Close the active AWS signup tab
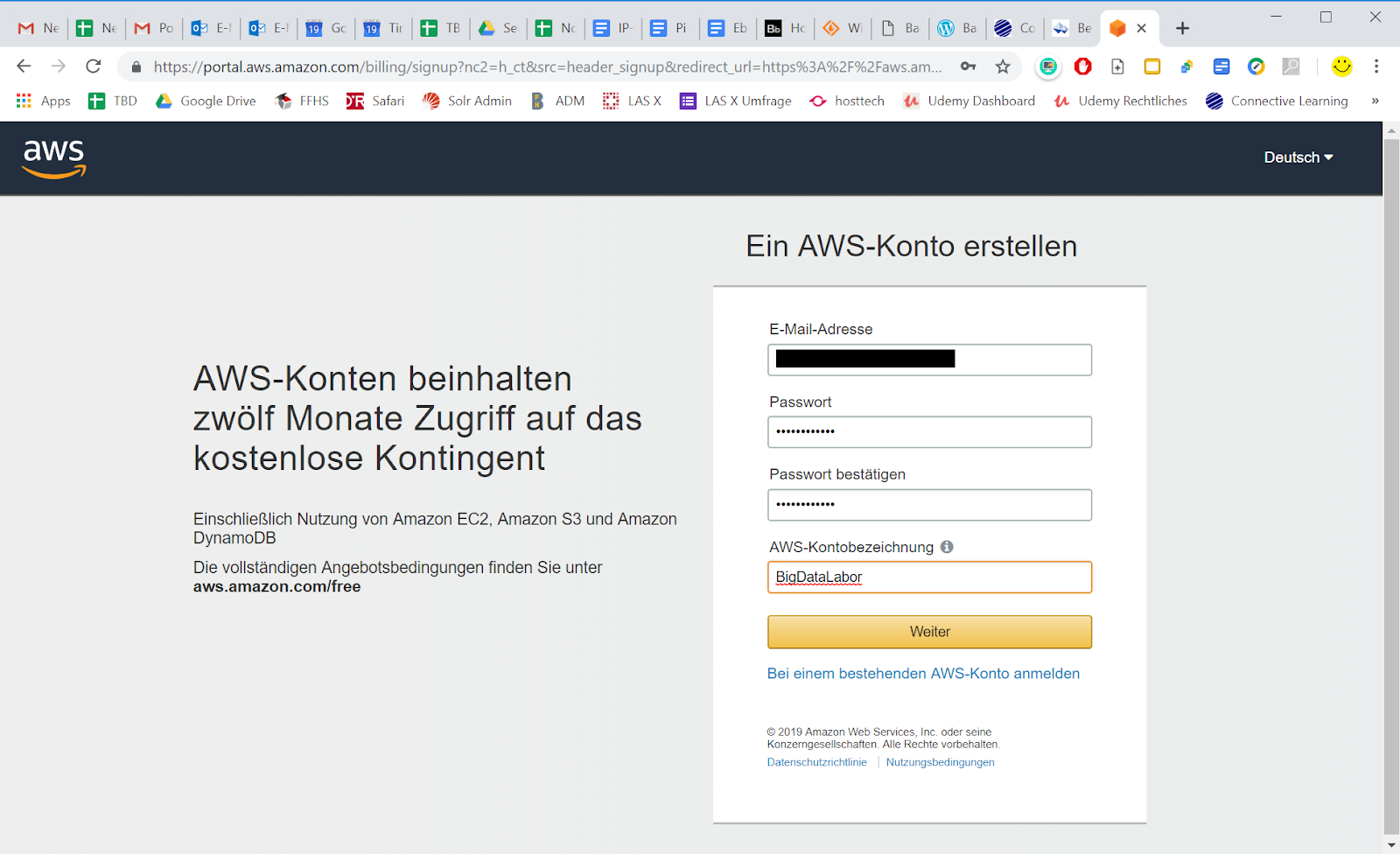The image size is (1400, 854). coord(1141,28)
